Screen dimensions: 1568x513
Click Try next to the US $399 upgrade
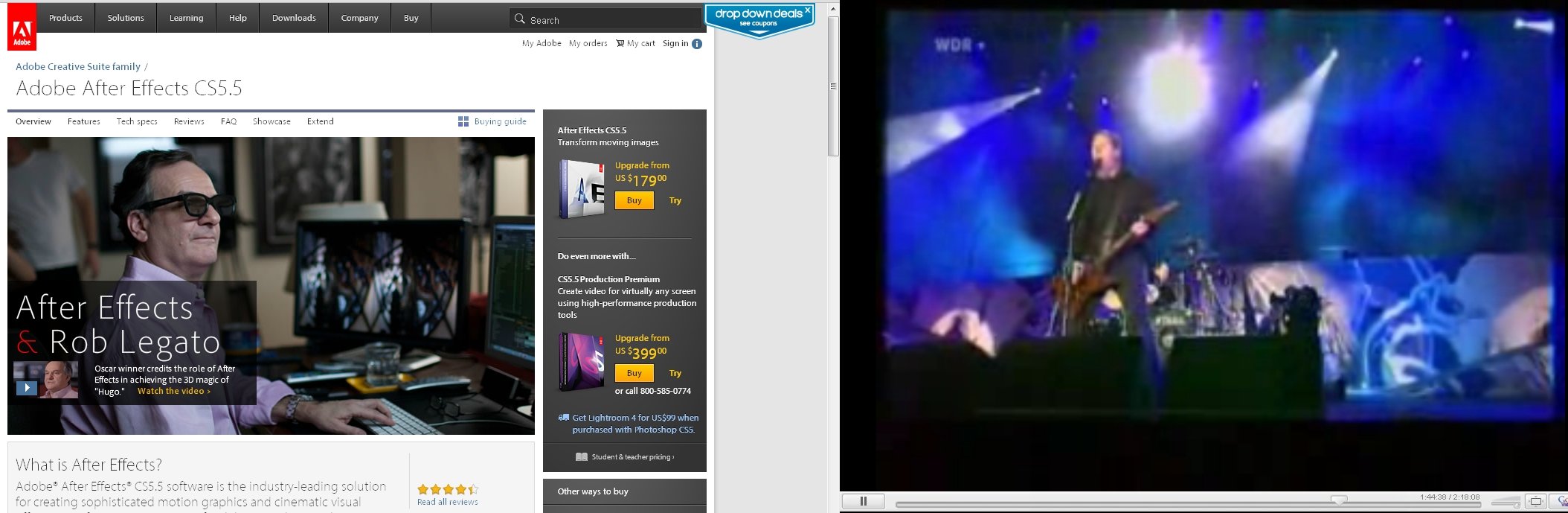click(675, 373)
